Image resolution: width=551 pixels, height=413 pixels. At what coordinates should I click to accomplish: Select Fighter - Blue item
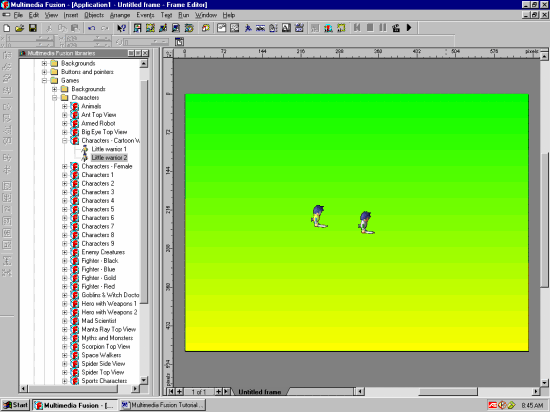98,269
